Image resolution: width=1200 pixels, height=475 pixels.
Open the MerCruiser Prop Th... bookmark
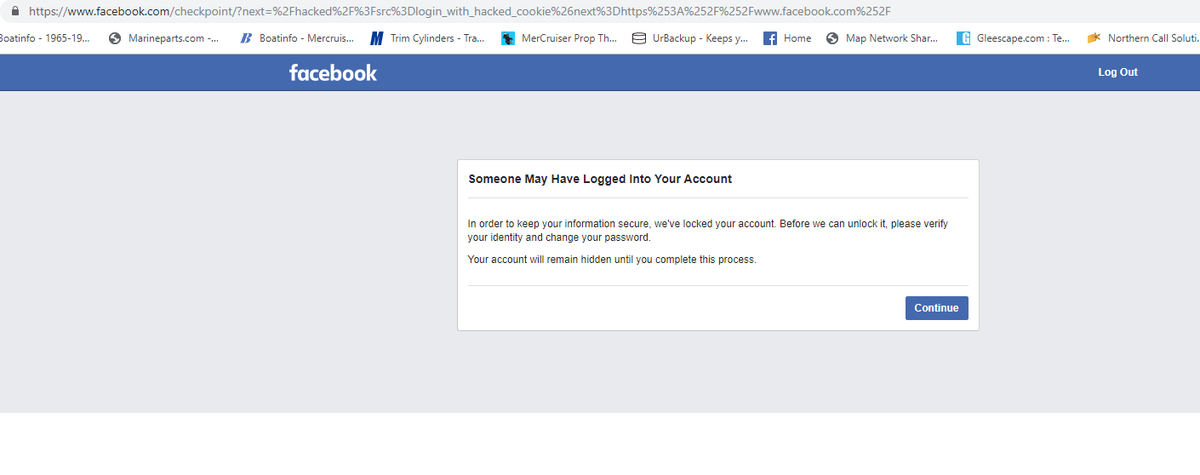(559, 39)
